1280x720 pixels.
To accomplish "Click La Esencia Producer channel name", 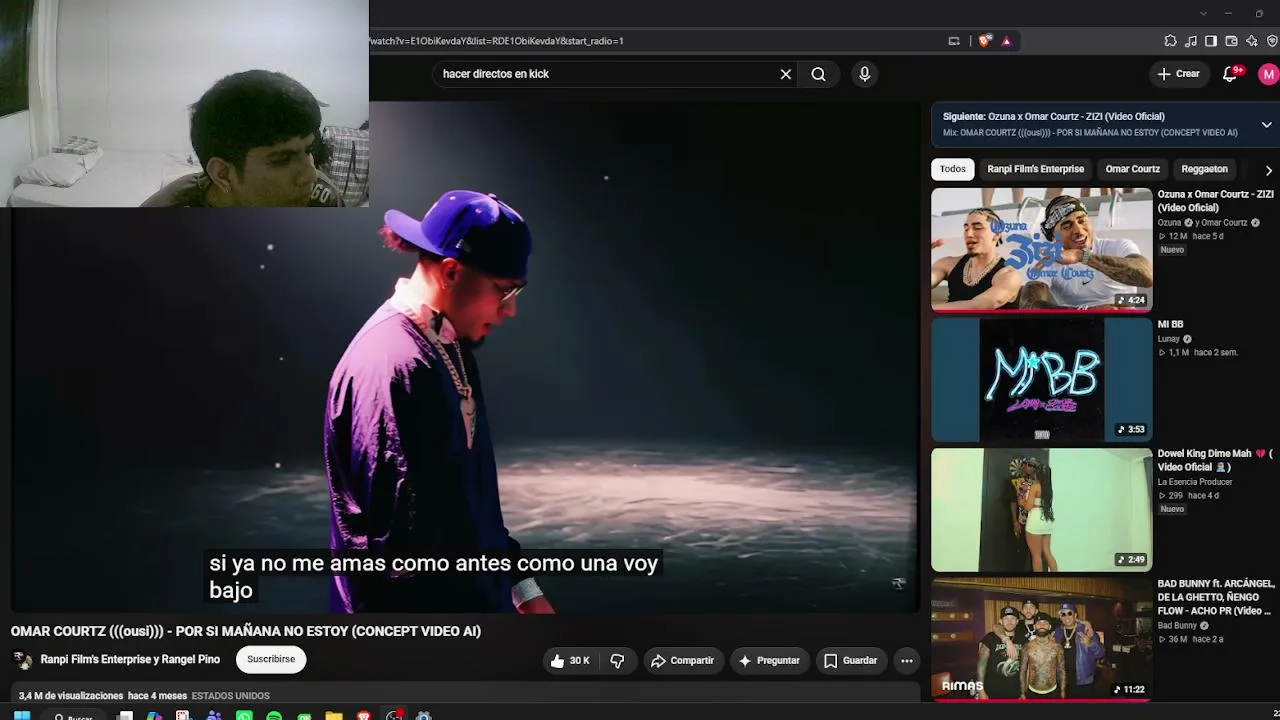I will click(1195, 482).
